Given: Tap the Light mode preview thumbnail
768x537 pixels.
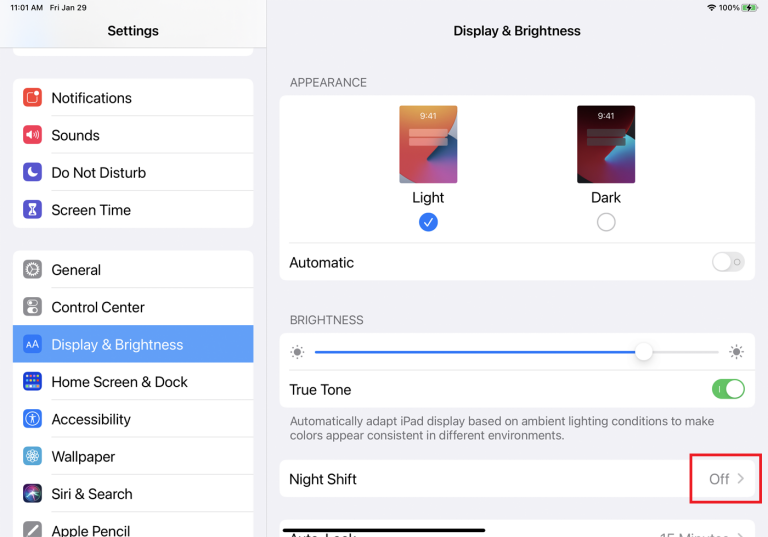Looking at the screenshot, I should point(428,144).
